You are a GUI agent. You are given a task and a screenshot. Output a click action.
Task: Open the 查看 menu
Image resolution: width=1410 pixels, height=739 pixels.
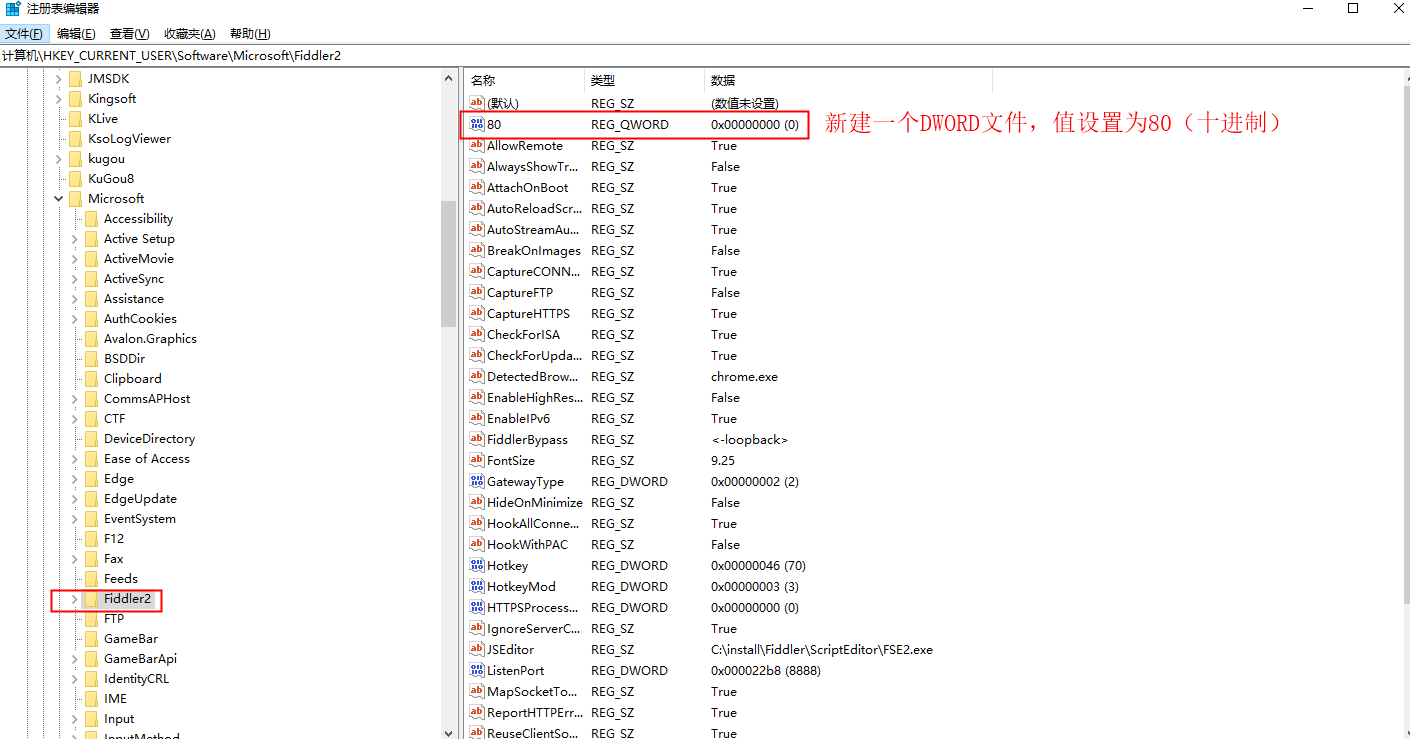pos(129,33)
